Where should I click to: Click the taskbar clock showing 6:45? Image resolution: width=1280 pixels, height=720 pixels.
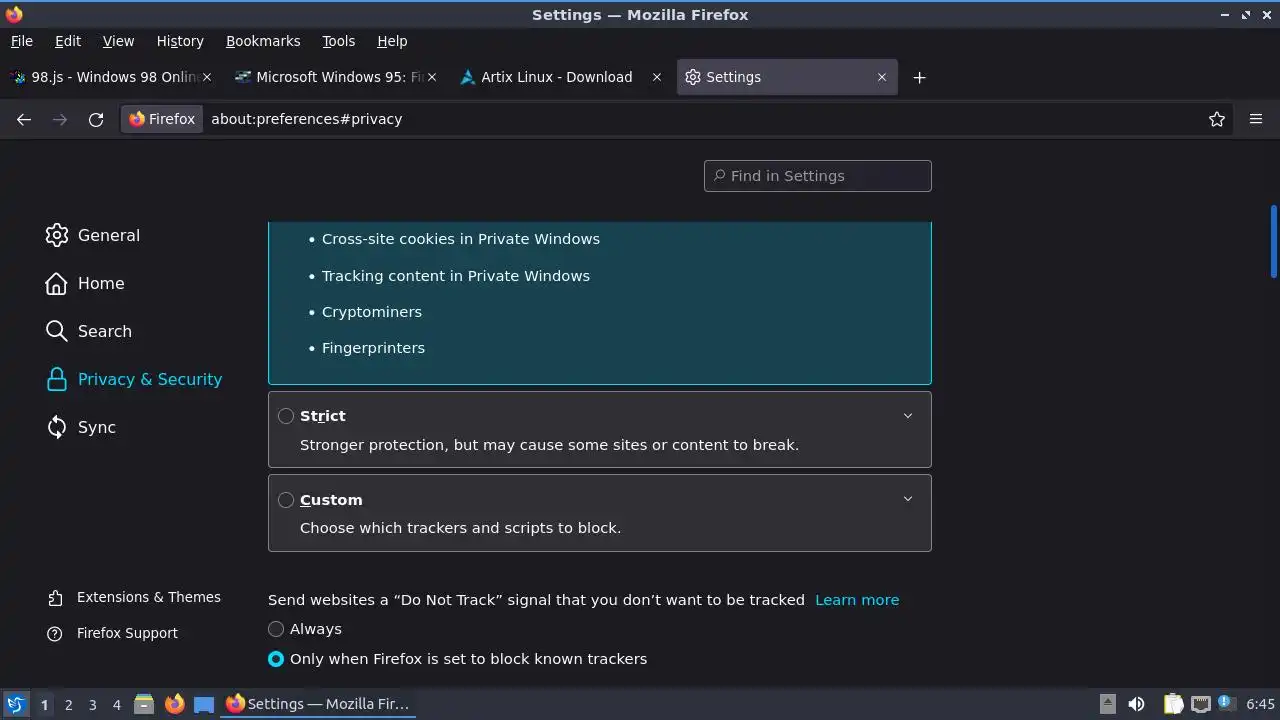[1260, 704]
